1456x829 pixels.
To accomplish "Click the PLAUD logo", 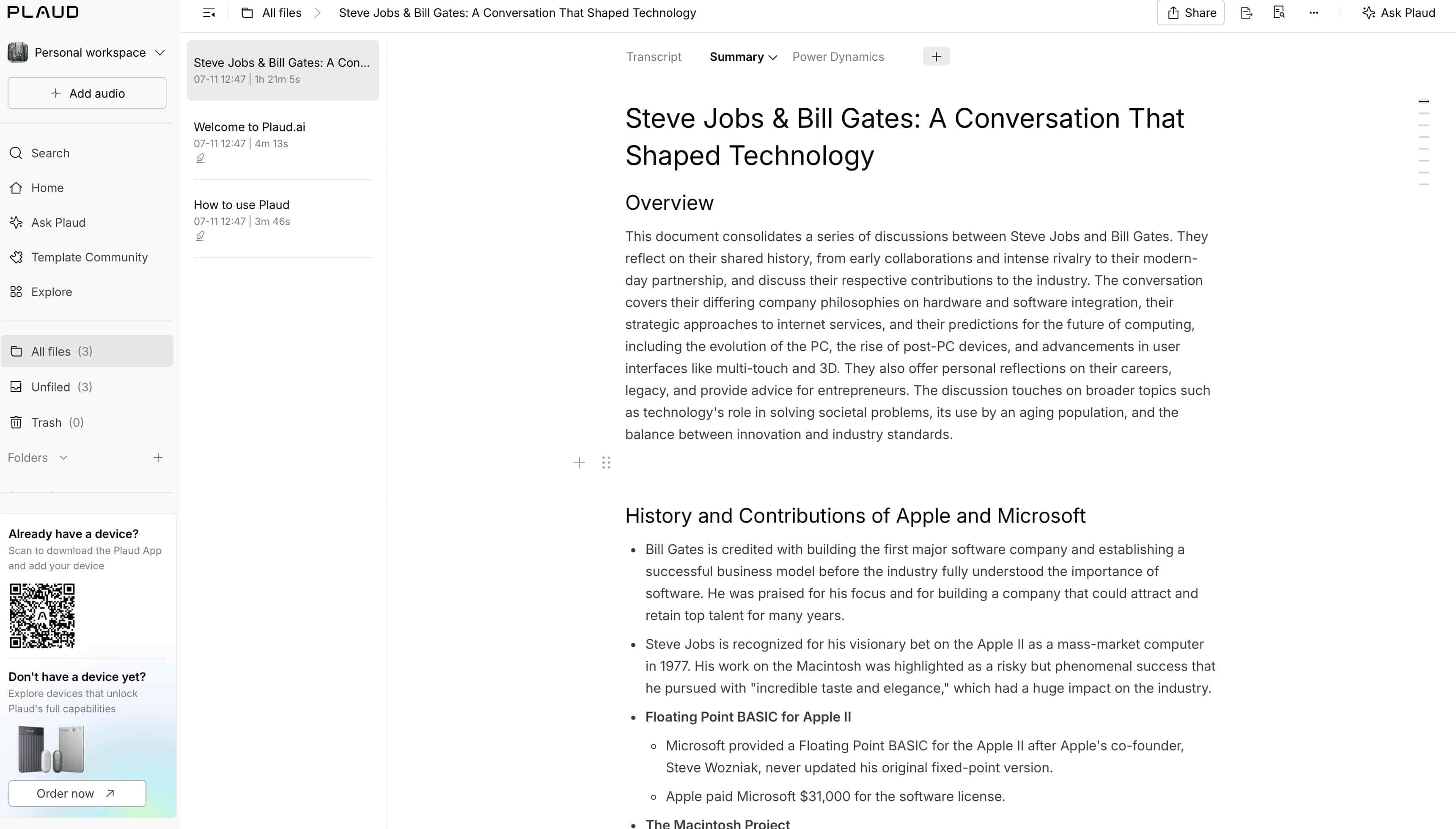I will (x=43, y=12).
